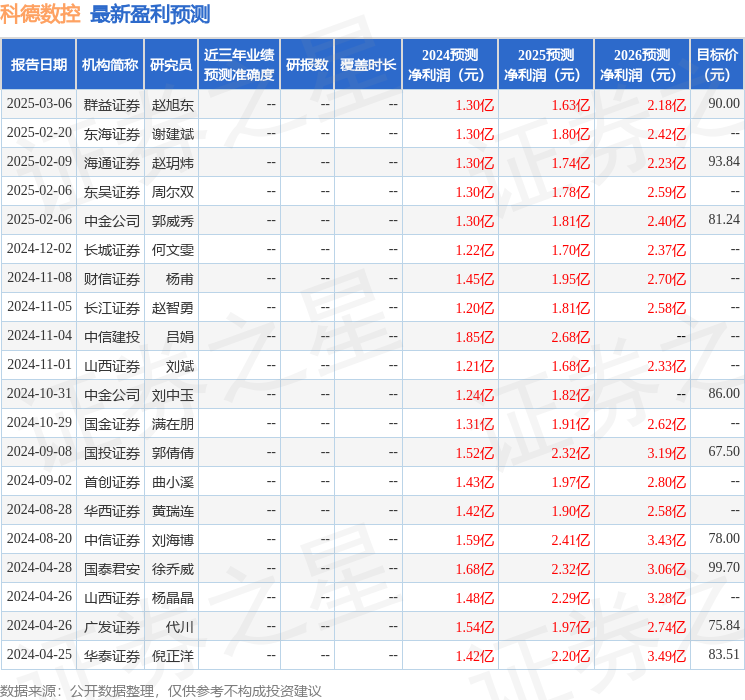Screen dimensions: 745x700
Task: Click the 最新盈利预测 heading text
Action: [x=150, y=14]
